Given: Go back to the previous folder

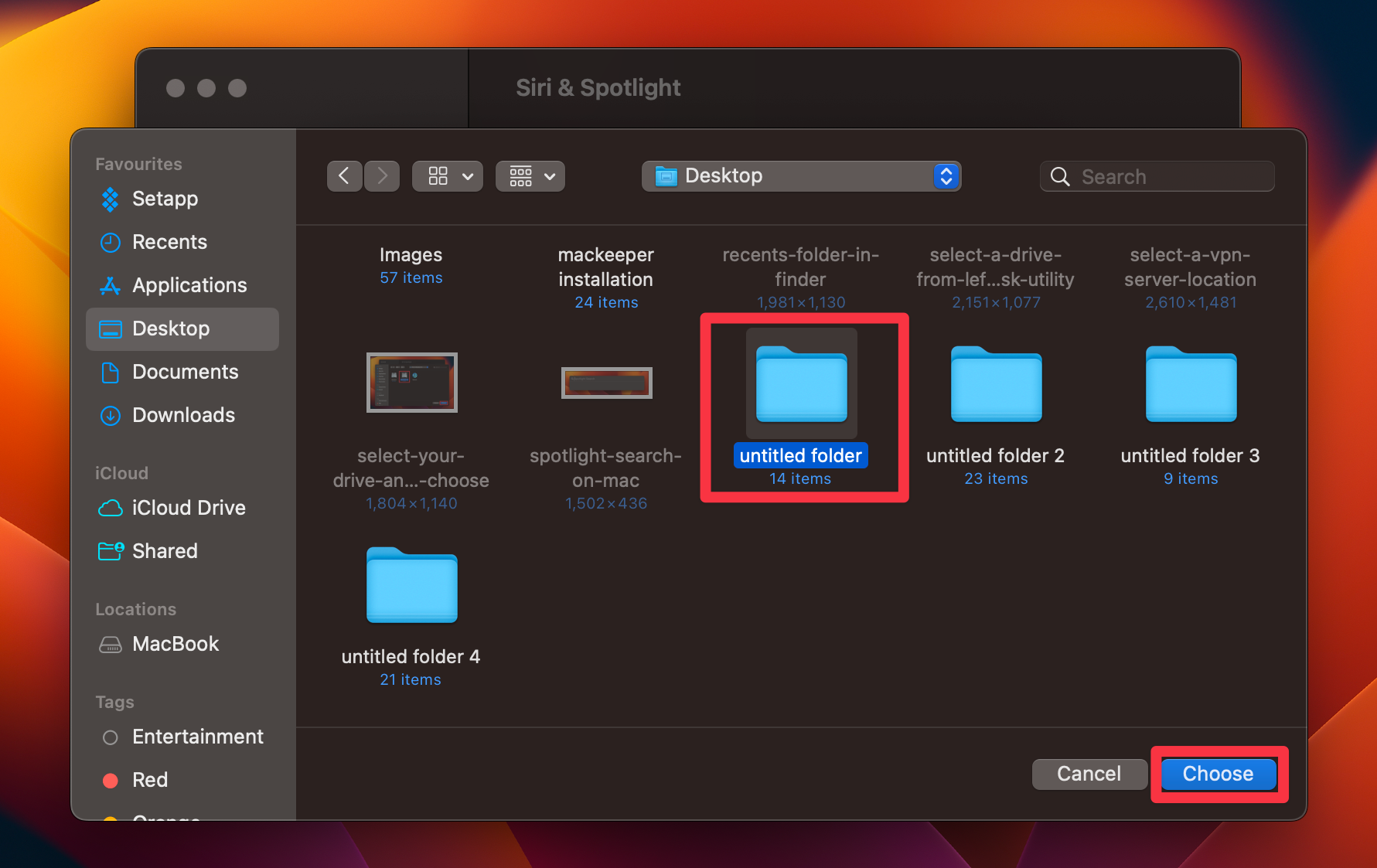Looking at the screenshot, I should [344, 175].
